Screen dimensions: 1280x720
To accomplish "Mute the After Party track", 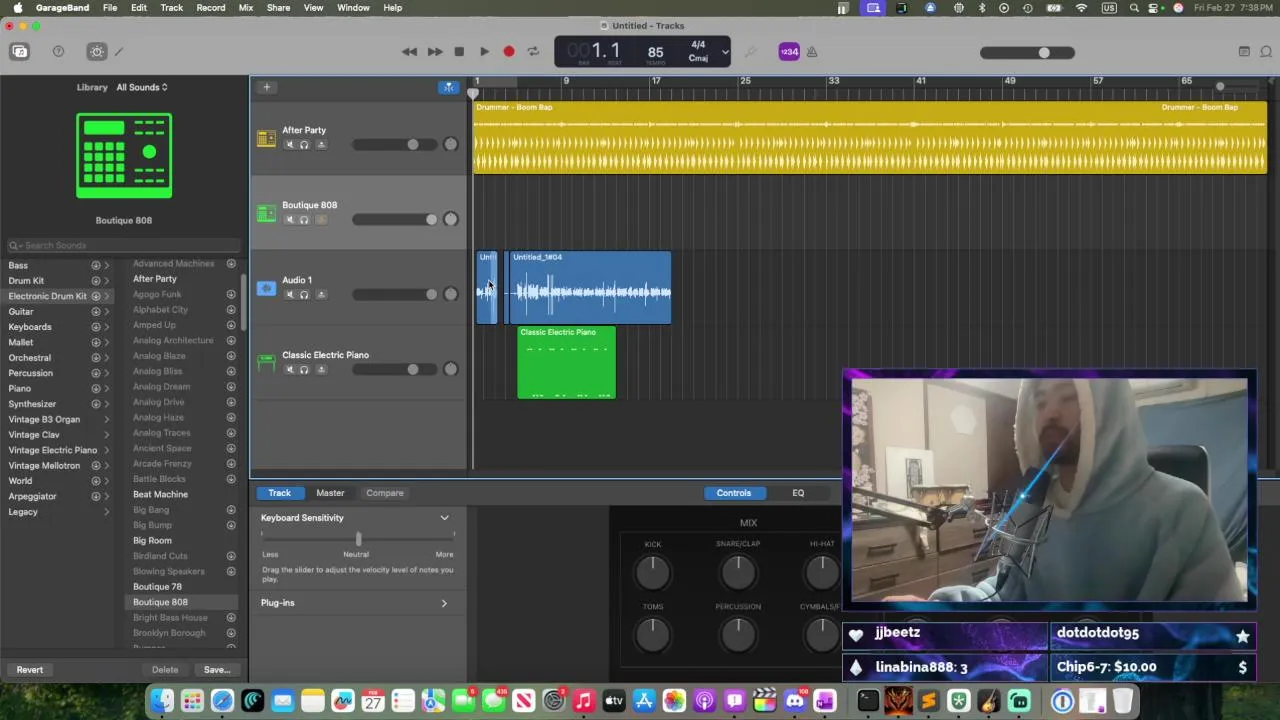I will click(x=290, y=145).
